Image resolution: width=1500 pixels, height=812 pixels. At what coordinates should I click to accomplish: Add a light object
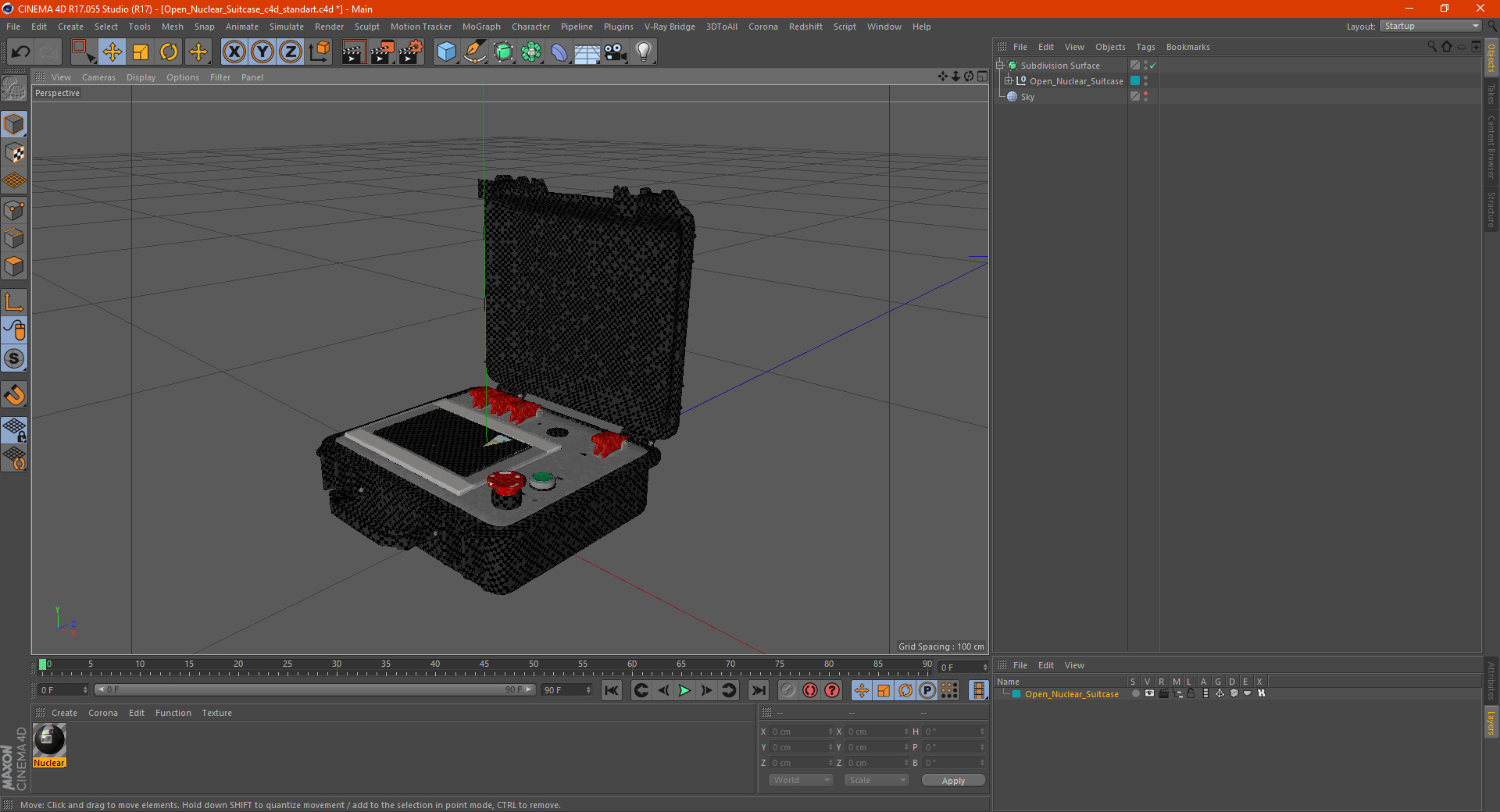coord(644,52)
